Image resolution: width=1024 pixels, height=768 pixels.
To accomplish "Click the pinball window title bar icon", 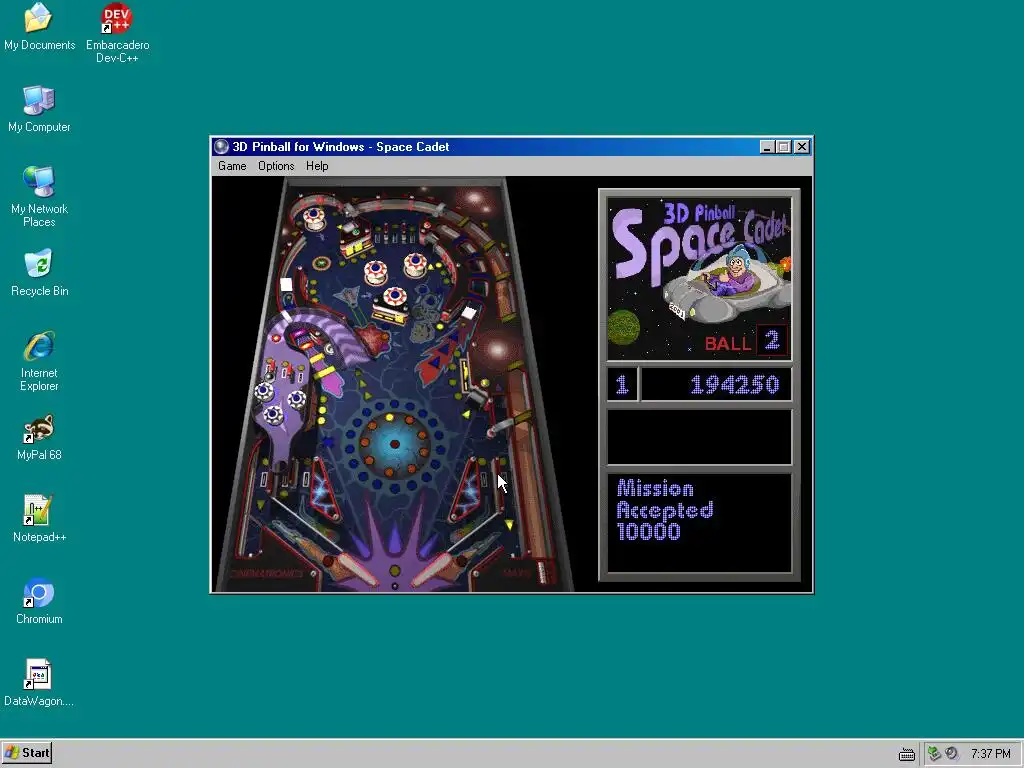I will click(x=221, y=147).
